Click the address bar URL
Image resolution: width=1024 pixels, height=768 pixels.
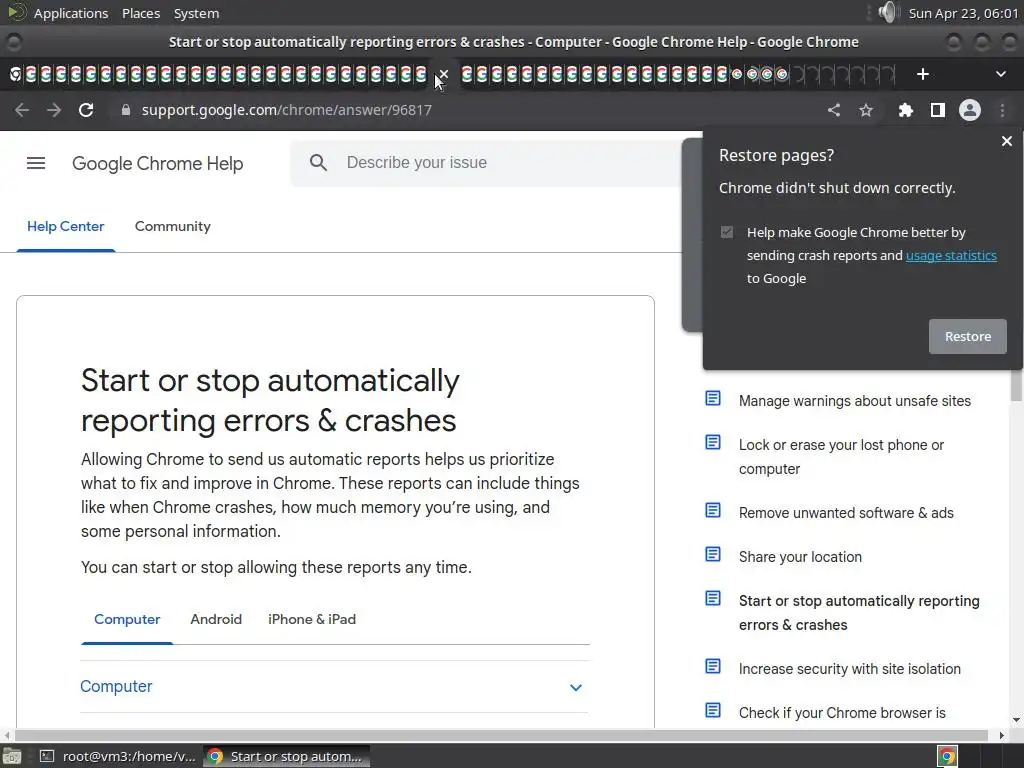pyautogui.click(x=287, y=110)
